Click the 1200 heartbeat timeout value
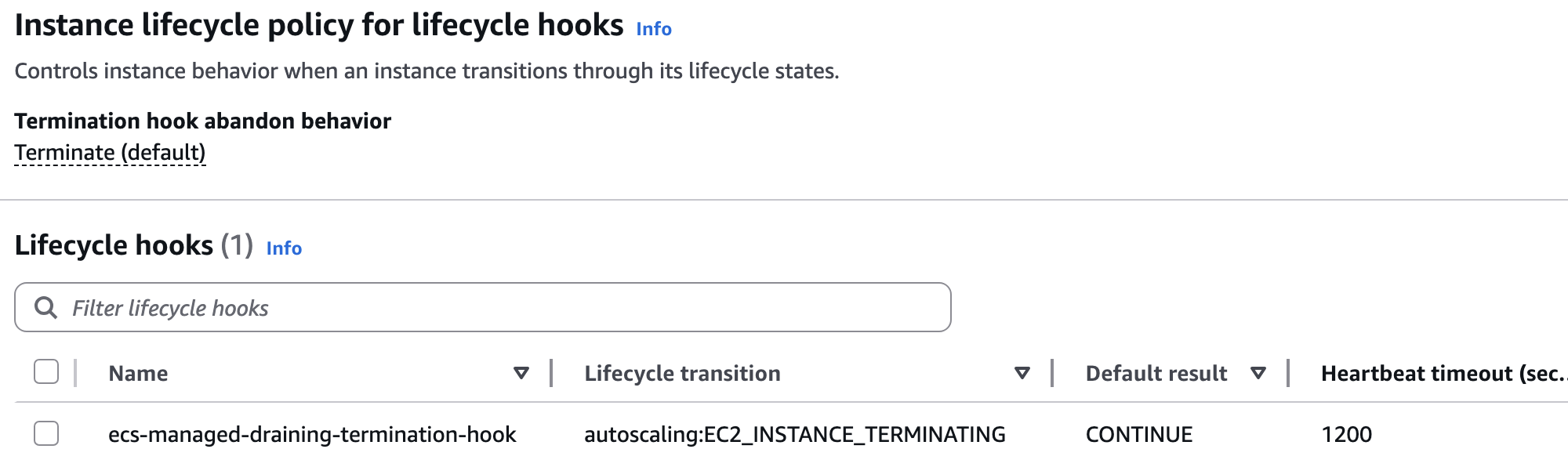 click(1346, 434)
